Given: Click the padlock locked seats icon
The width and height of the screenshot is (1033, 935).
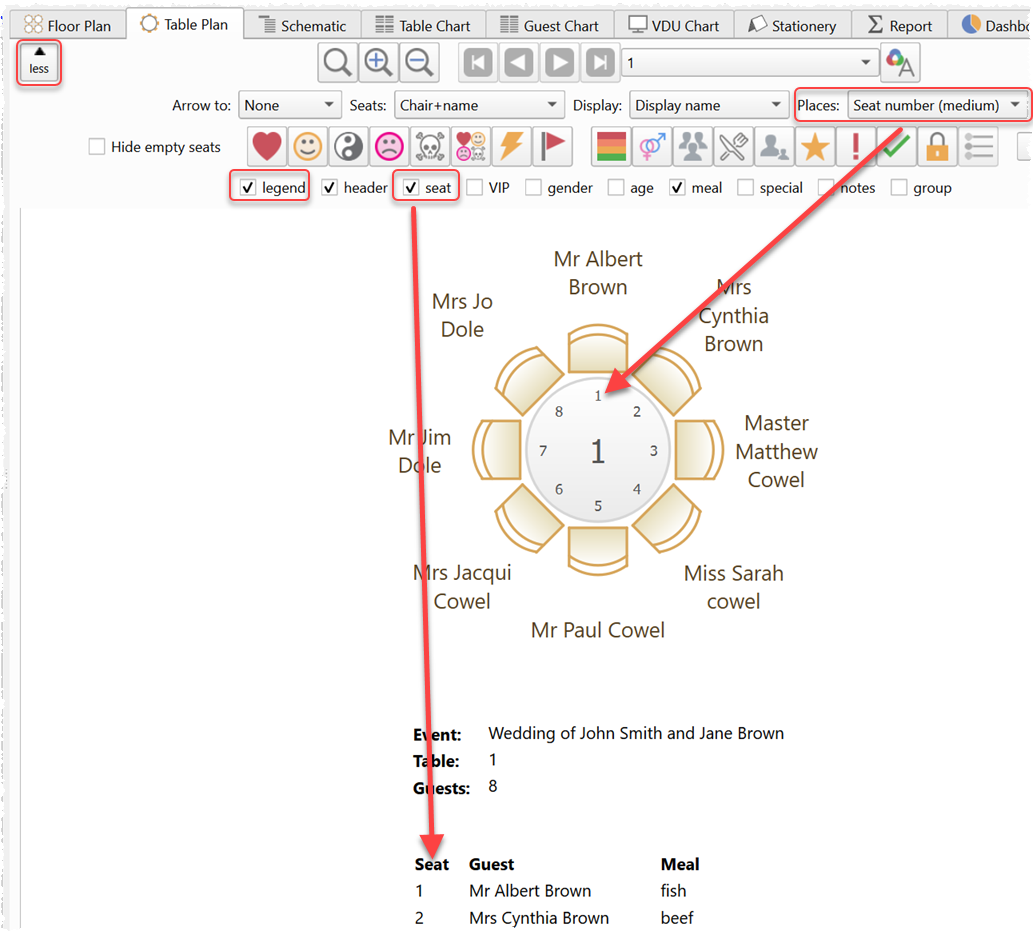Looking at the screenshot, I should pyautogui.click(x=937, y=147).
